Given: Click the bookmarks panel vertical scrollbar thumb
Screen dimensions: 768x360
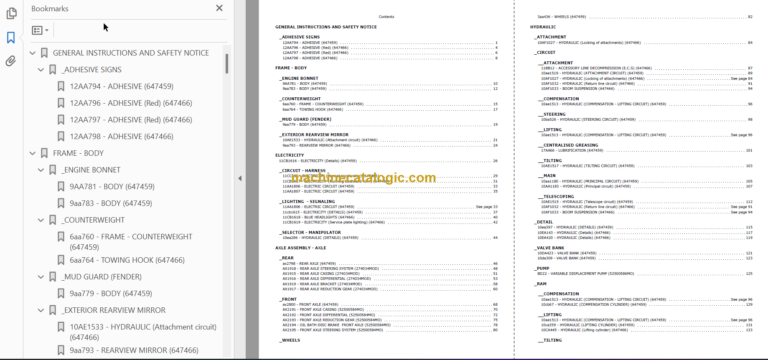Looking at the screenshot, I should coord(226,64).
